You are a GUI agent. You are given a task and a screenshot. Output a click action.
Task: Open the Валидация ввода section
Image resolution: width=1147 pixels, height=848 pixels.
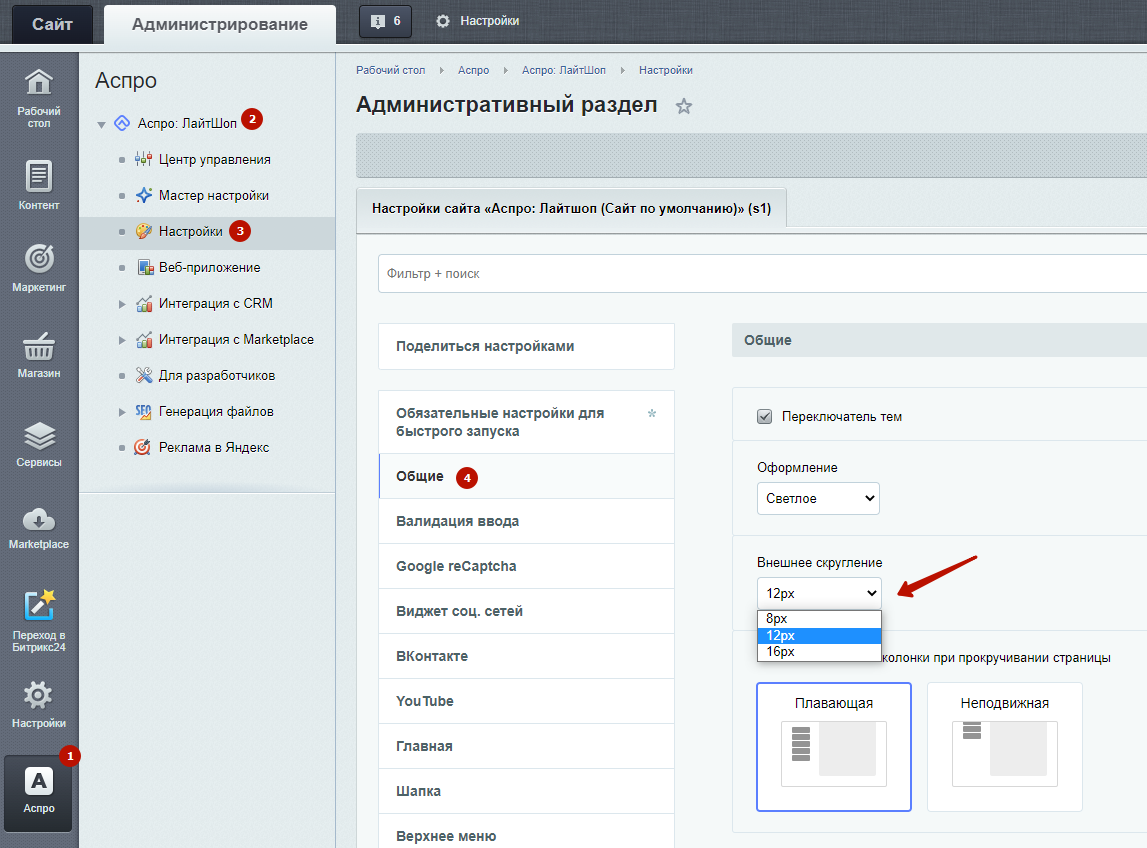click(527, 521)
